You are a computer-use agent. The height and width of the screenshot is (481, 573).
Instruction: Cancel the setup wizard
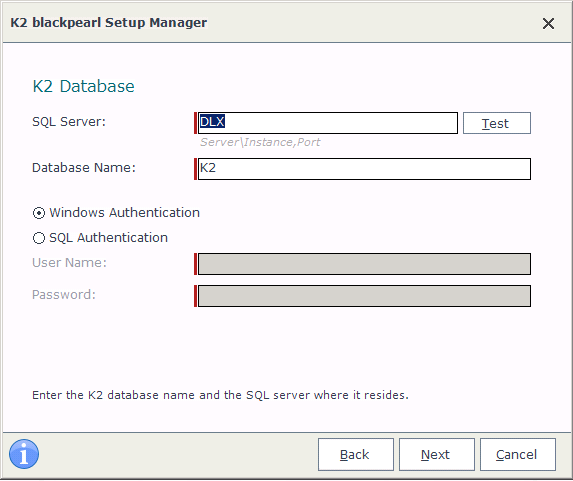click(518, 454)
